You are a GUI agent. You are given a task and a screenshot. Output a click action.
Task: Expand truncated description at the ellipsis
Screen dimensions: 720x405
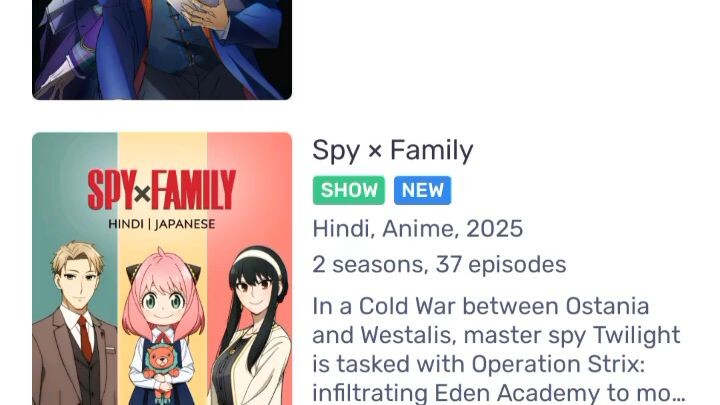coord(676,394)
